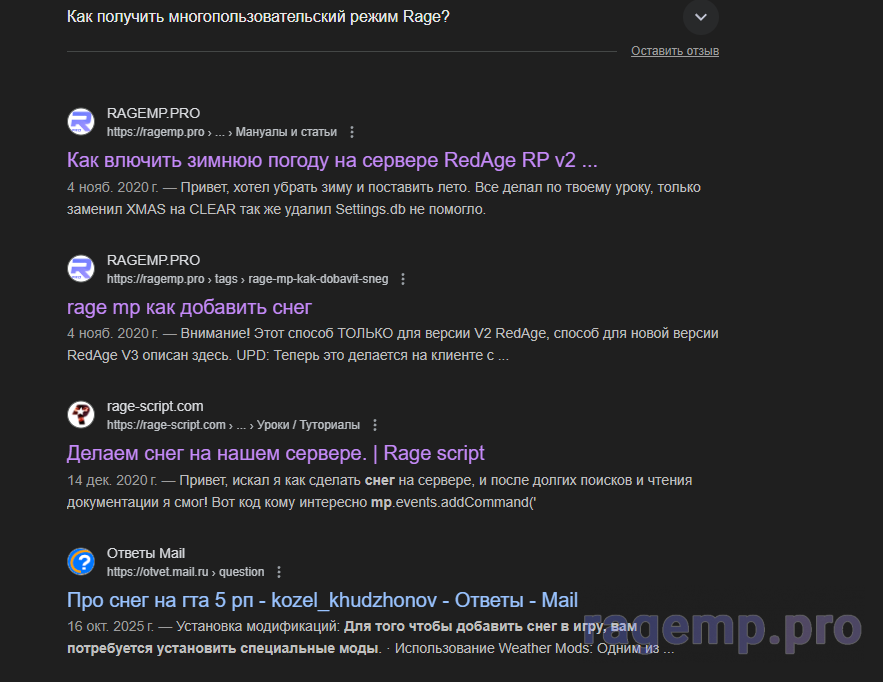
Task: Click the ragemp.pro tags URL breadcrumb
Action: (247, 279)
